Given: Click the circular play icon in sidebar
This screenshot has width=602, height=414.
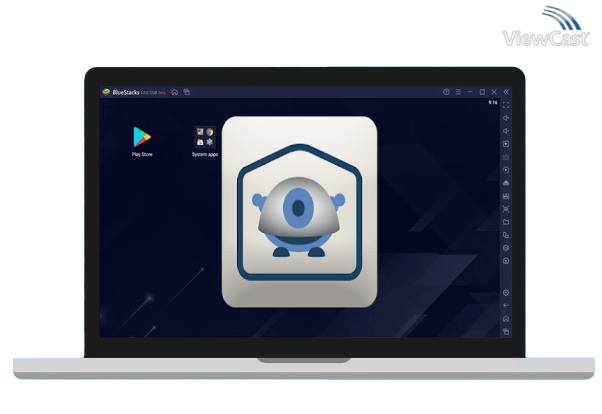Looking at the screenshot, I should pos(506,170).
